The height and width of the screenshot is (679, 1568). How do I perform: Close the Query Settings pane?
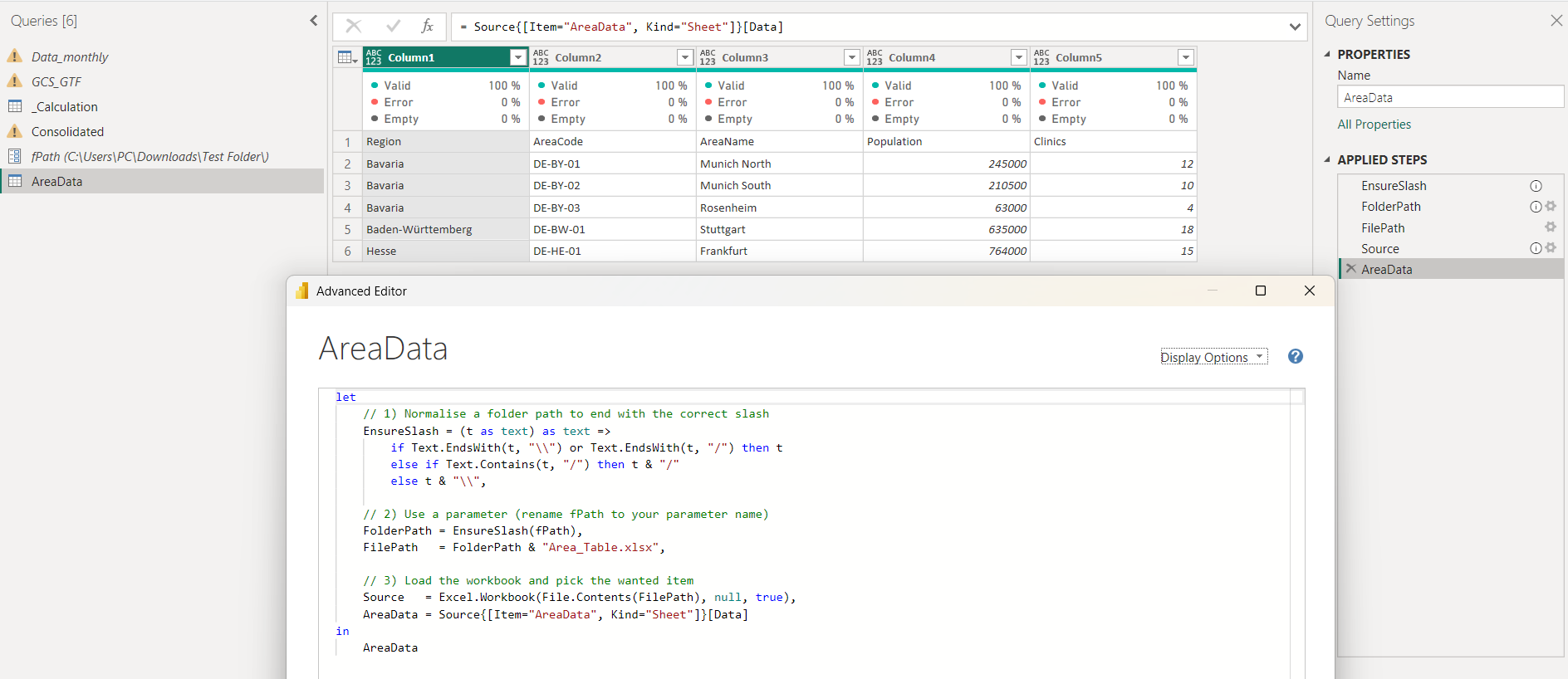click(x=1556, y=21)
